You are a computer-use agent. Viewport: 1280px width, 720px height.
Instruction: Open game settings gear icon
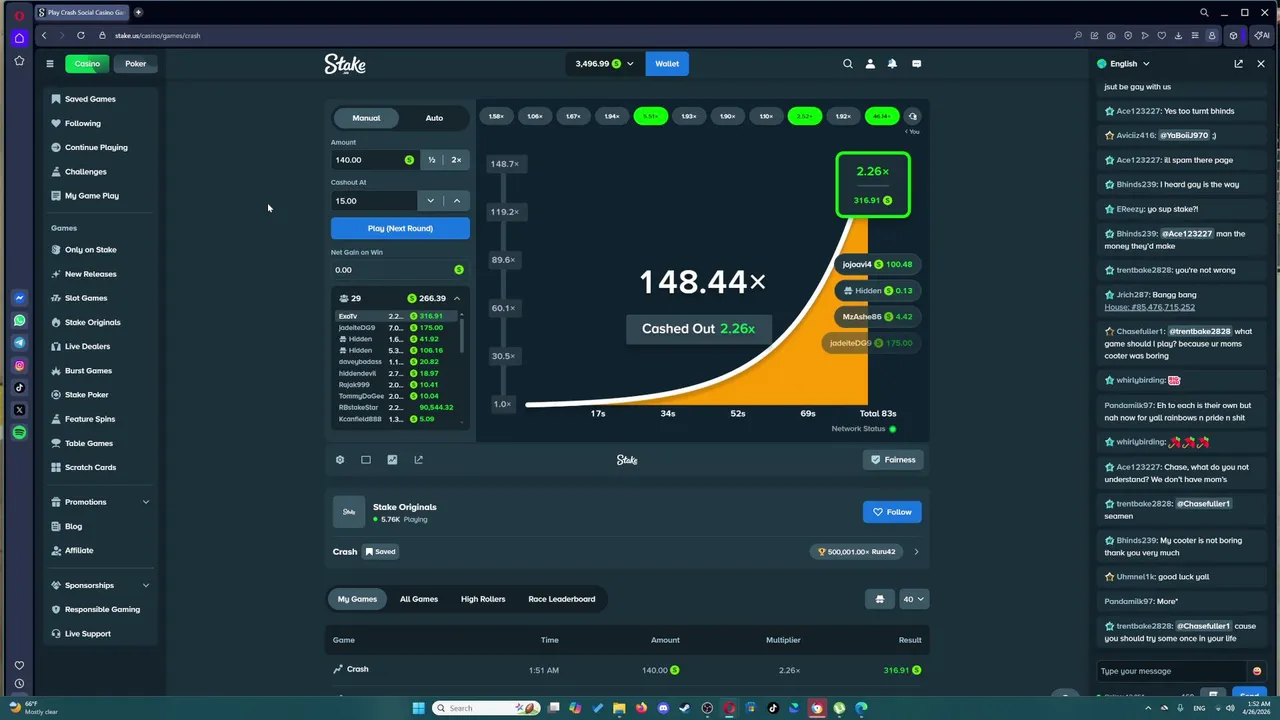340,460
